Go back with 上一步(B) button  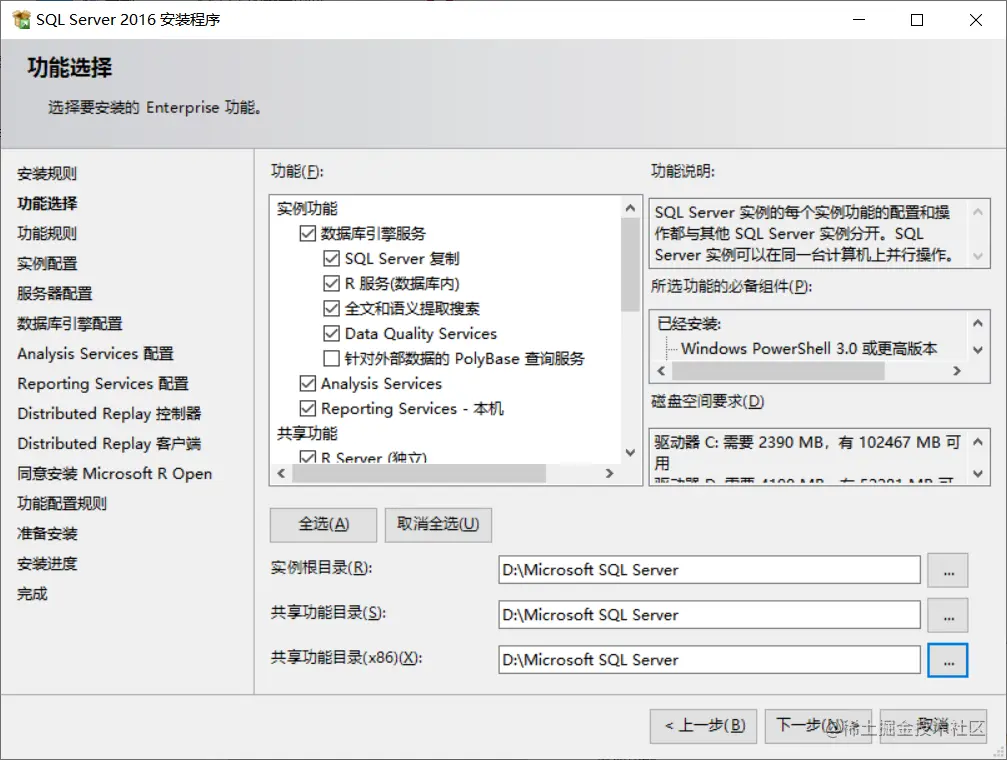(703, 726)
